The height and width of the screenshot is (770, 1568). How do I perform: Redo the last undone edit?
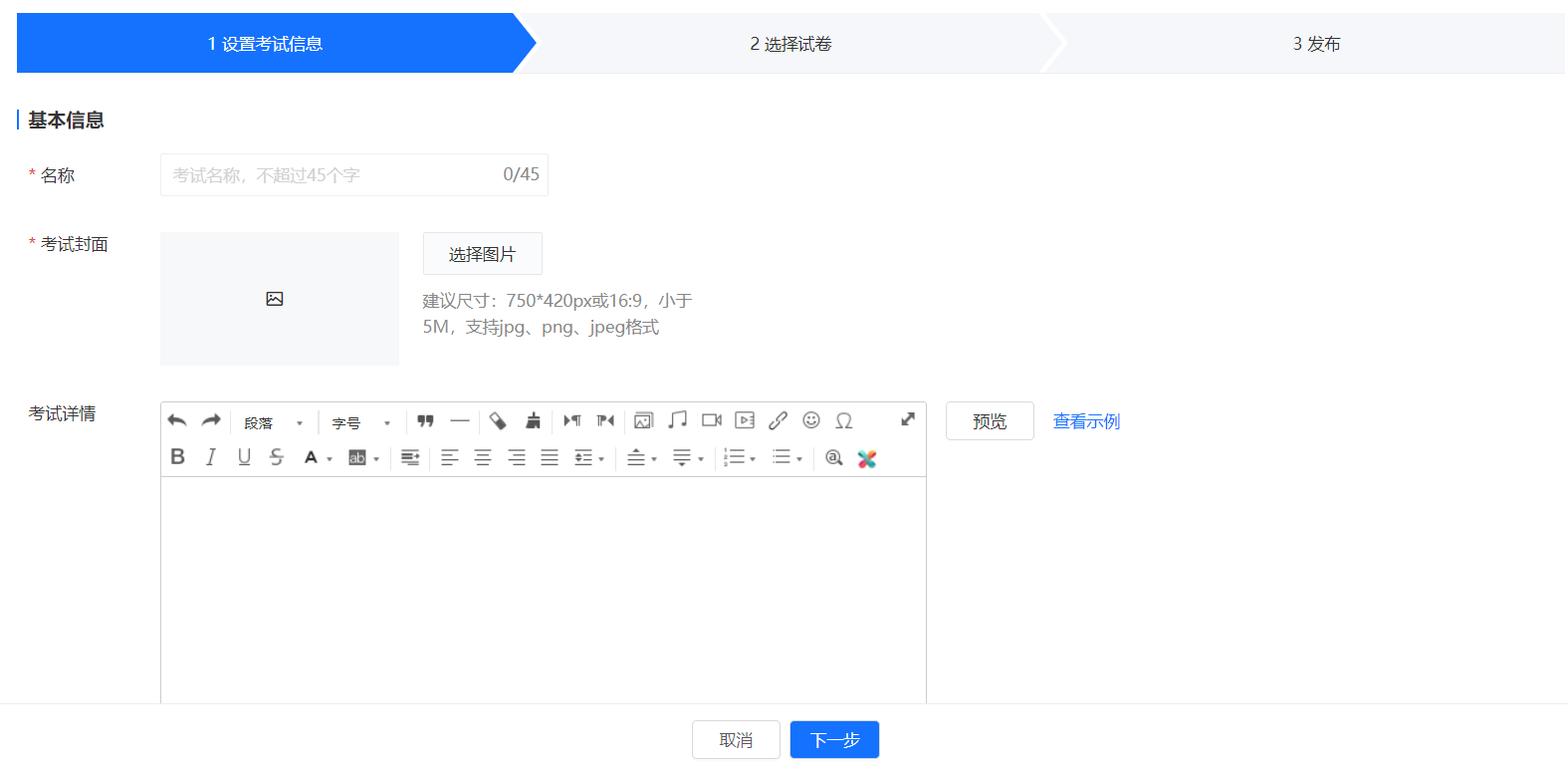pos(211,420)
